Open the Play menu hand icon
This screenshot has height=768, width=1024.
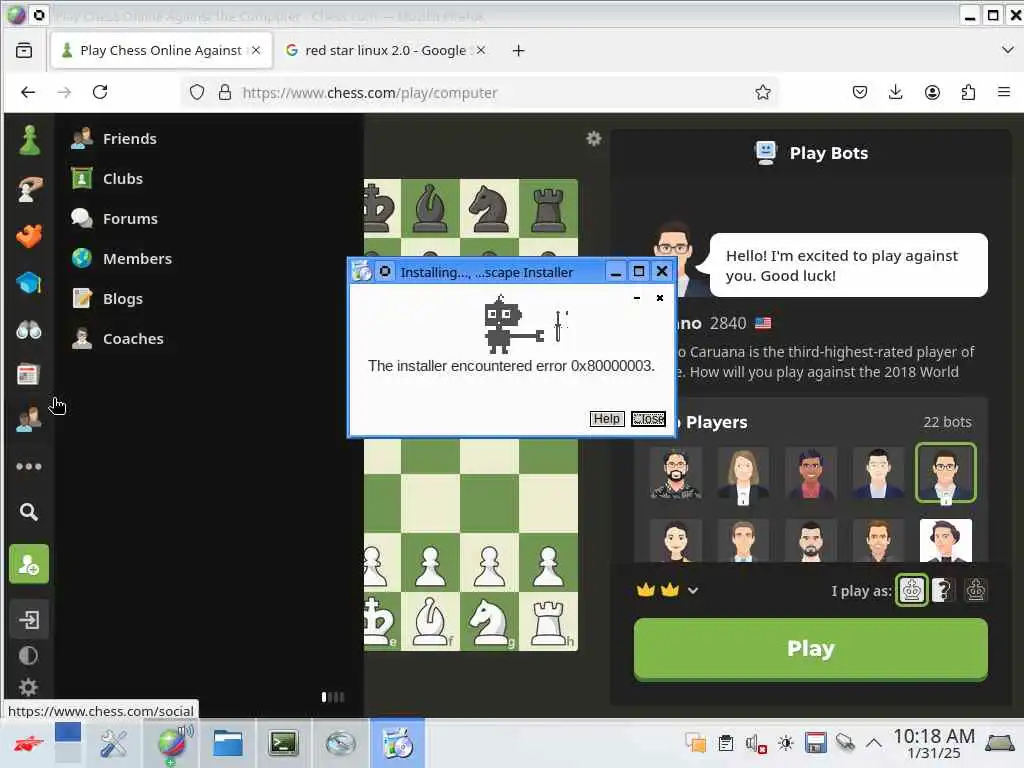[29, 189]
